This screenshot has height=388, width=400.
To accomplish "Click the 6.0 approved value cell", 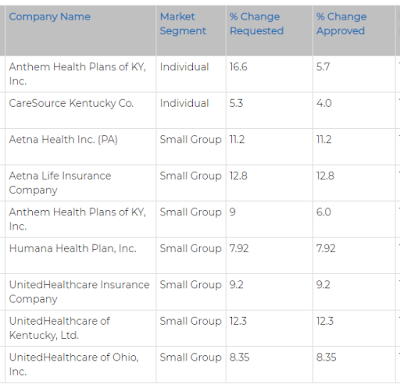I will pos(354,219).
